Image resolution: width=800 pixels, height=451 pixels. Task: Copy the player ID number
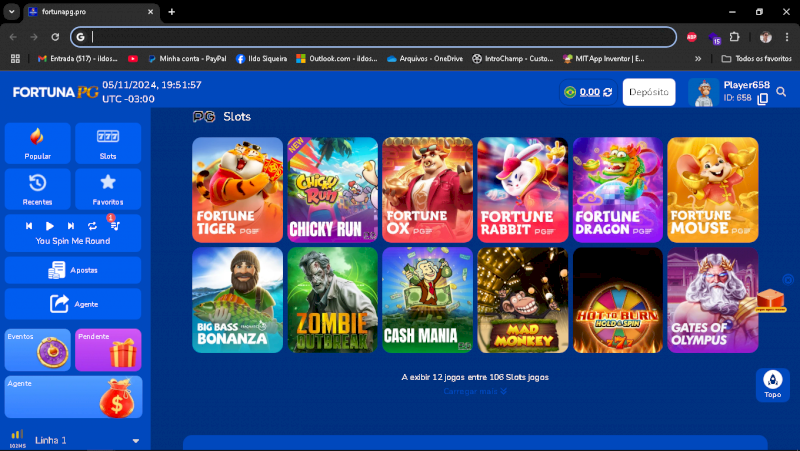coord(763,98)
